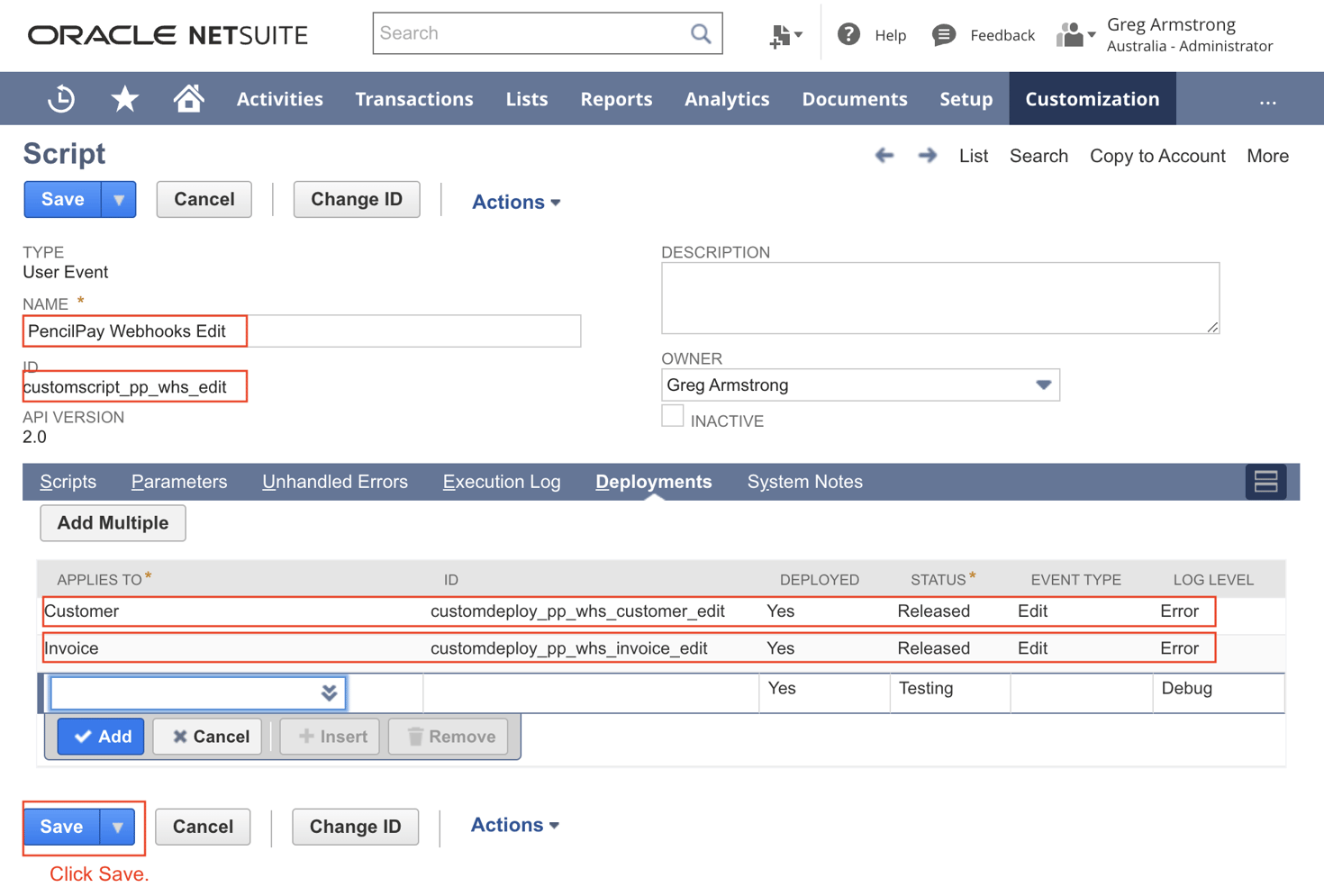Toggle the subtab layout icon on the Deployments bar
The height and width of the screenshot is (896, 1324).
1265,481
